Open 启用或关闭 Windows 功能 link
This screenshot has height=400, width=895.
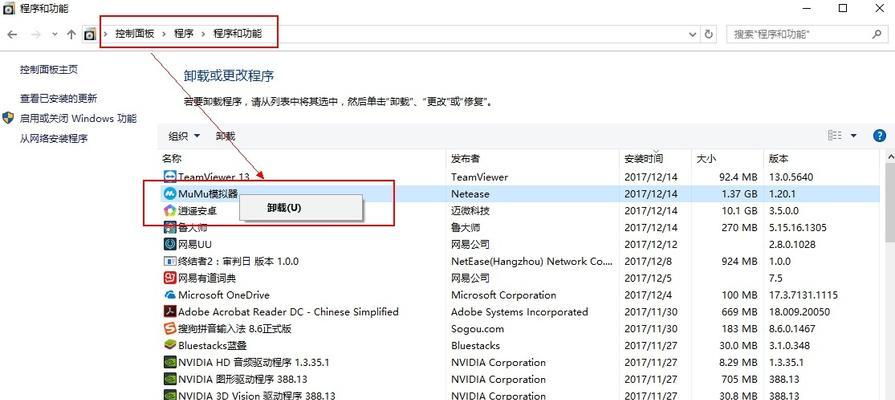click(x=78, y=119)
